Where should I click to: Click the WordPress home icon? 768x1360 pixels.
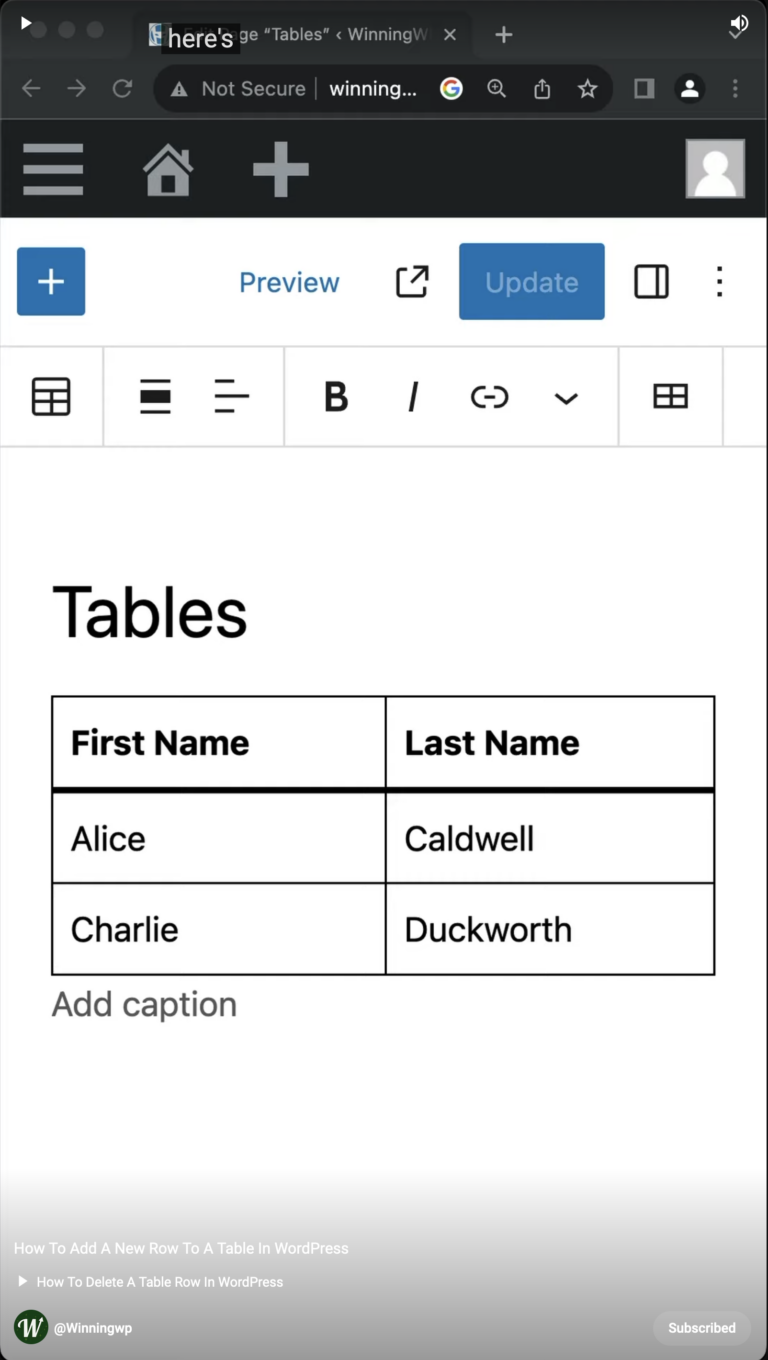(168, 168)
